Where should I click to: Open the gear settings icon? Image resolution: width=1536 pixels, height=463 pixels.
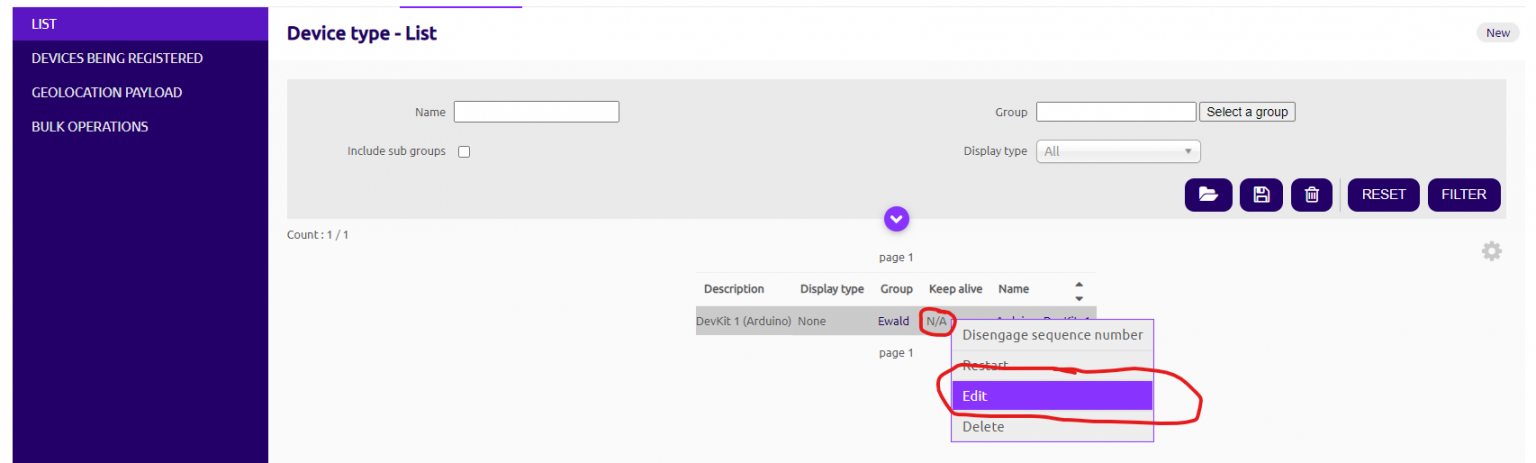[1491, 252]
